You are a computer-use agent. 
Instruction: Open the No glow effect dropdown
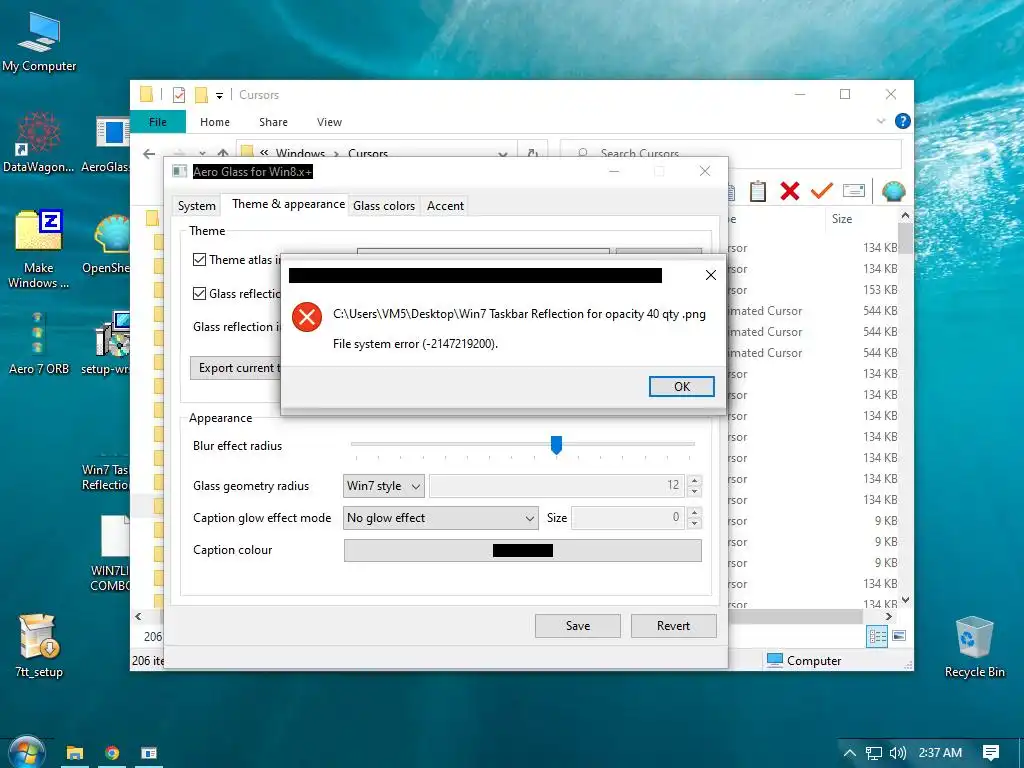tap(441, 518)
